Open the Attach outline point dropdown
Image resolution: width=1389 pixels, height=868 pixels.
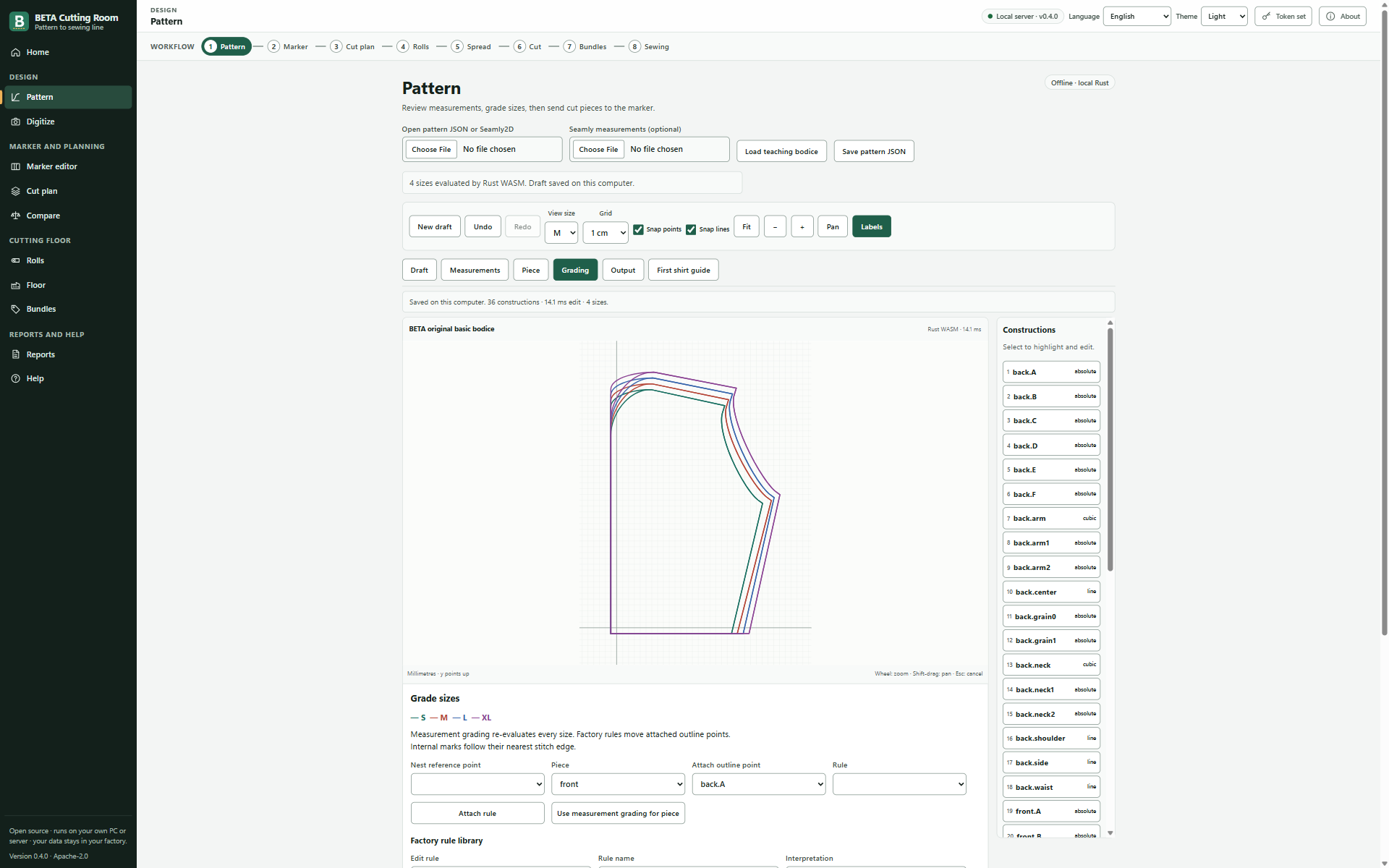[759, 784]
